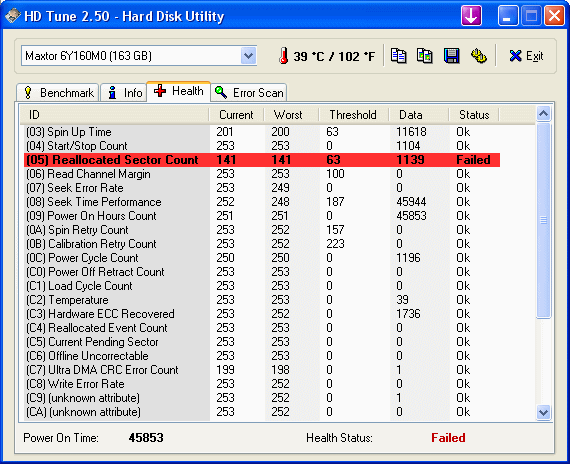Click the HD Tune title bar icon
570x464 pixels.
click(12, 16)
